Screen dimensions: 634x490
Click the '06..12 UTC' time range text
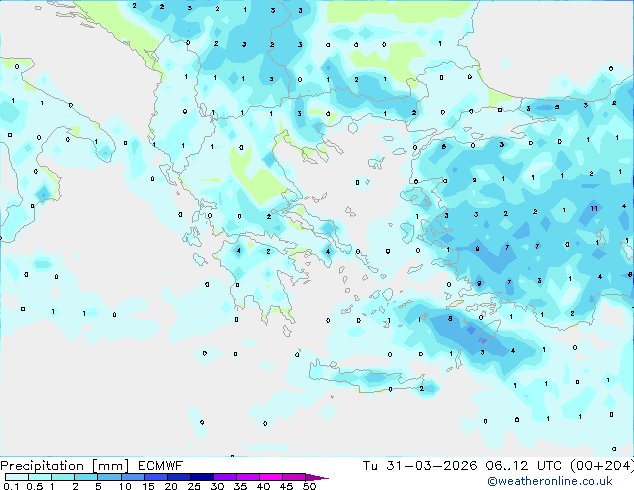[x=524, y=466]
